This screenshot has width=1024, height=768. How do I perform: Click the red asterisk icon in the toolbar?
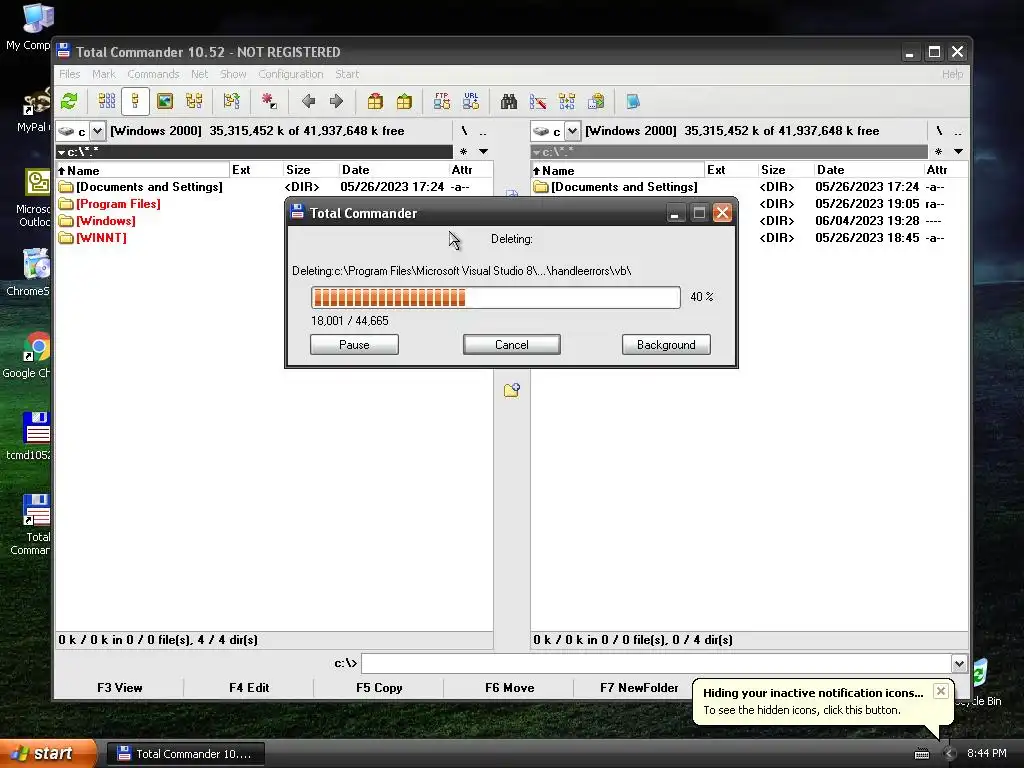(x=268, y=101)
